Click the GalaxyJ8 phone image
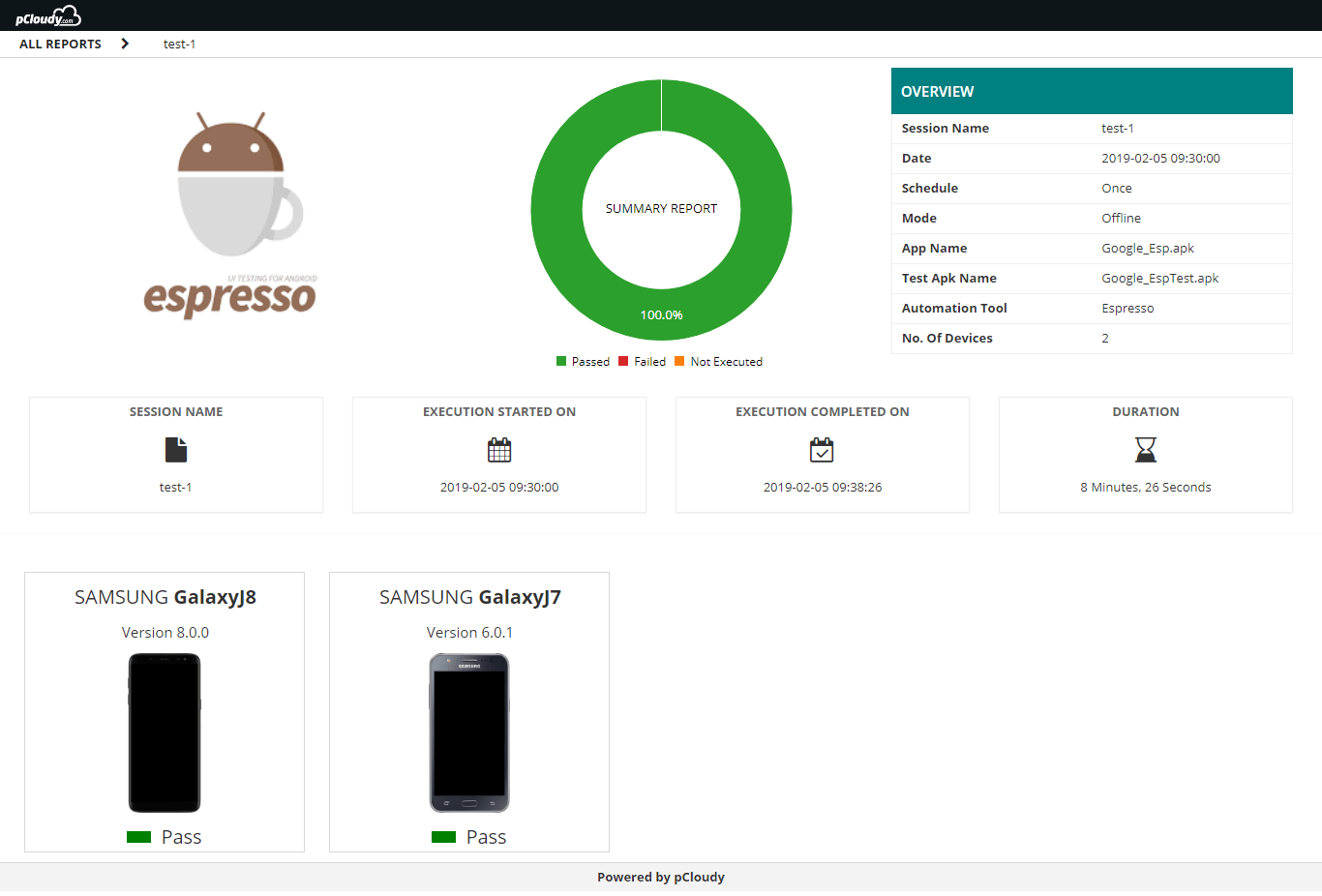 coord(165,732)
